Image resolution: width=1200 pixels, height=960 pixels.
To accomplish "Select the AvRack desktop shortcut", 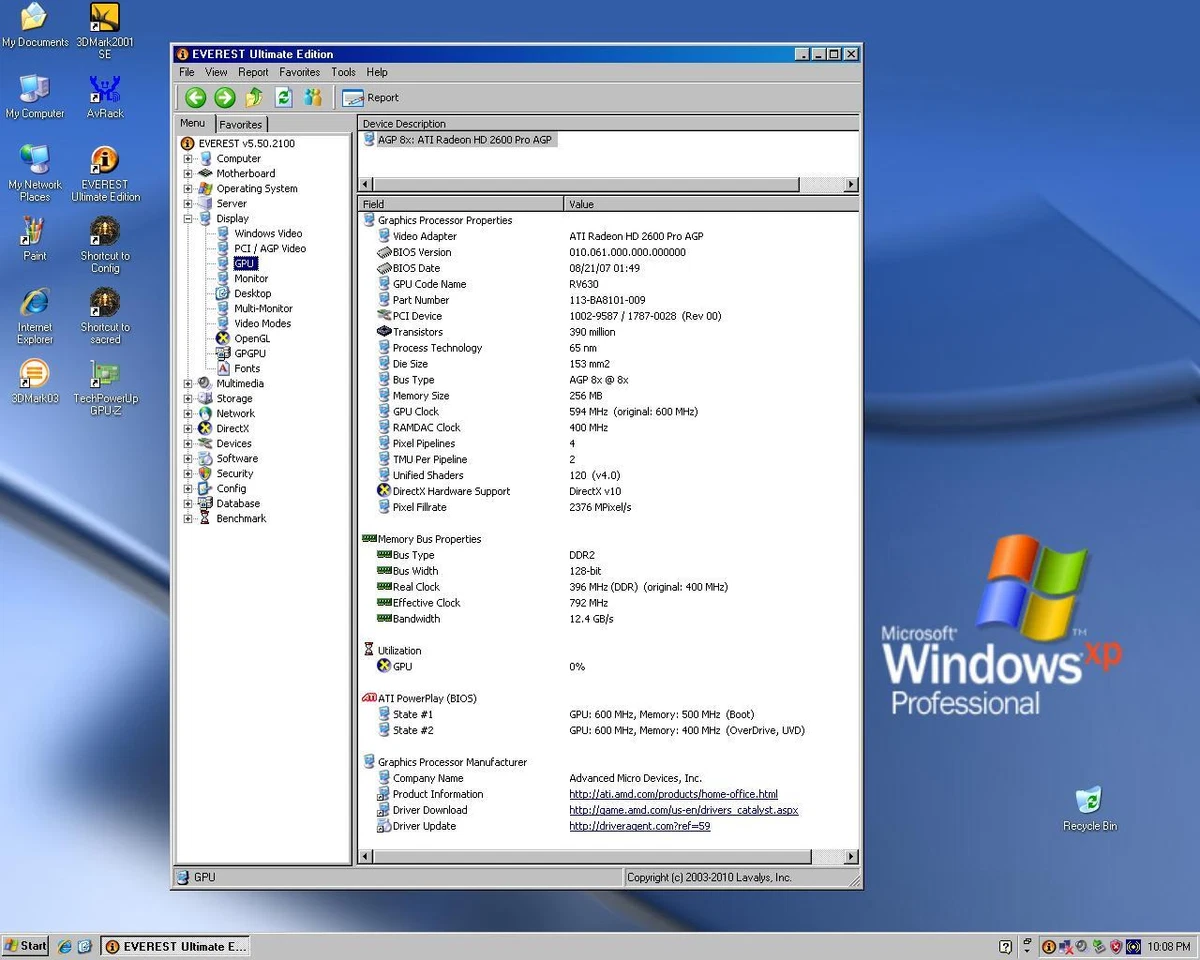I will point(105,97).
